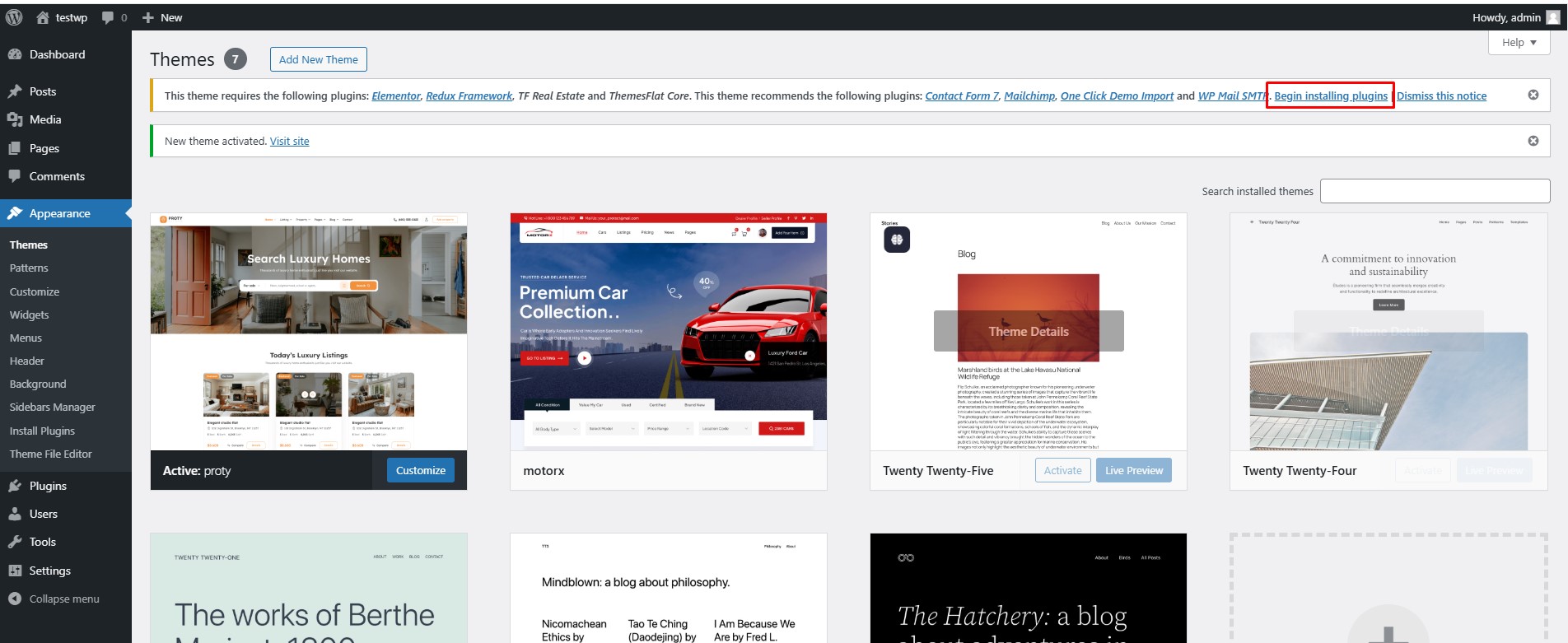Click the One Click Demo Import link
This screenshot has height=643, width=1568.
[x=1118, y=96]
